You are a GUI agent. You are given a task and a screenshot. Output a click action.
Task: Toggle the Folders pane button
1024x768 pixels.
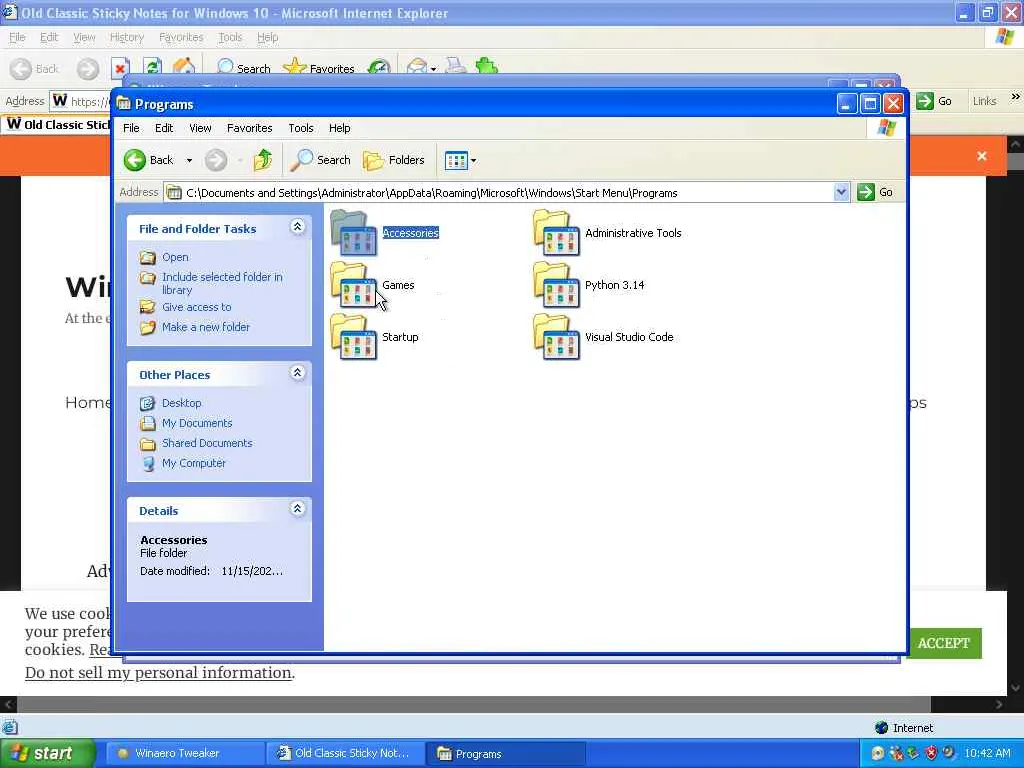[394, 160]
